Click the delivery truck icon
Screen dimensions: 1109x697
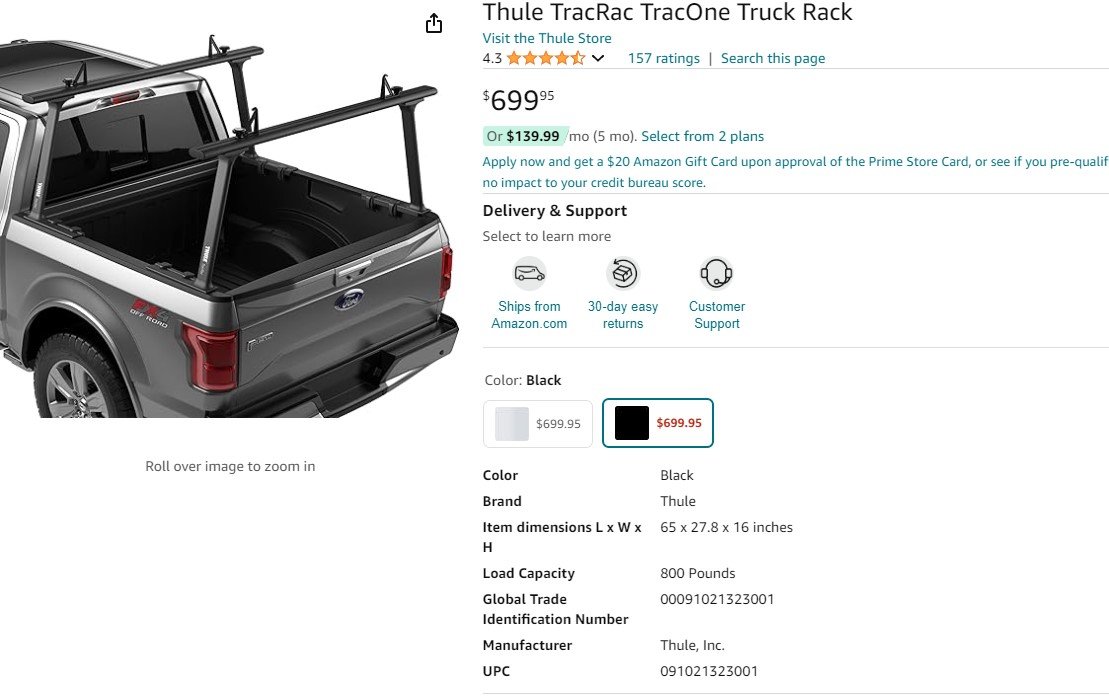point(529,274)
